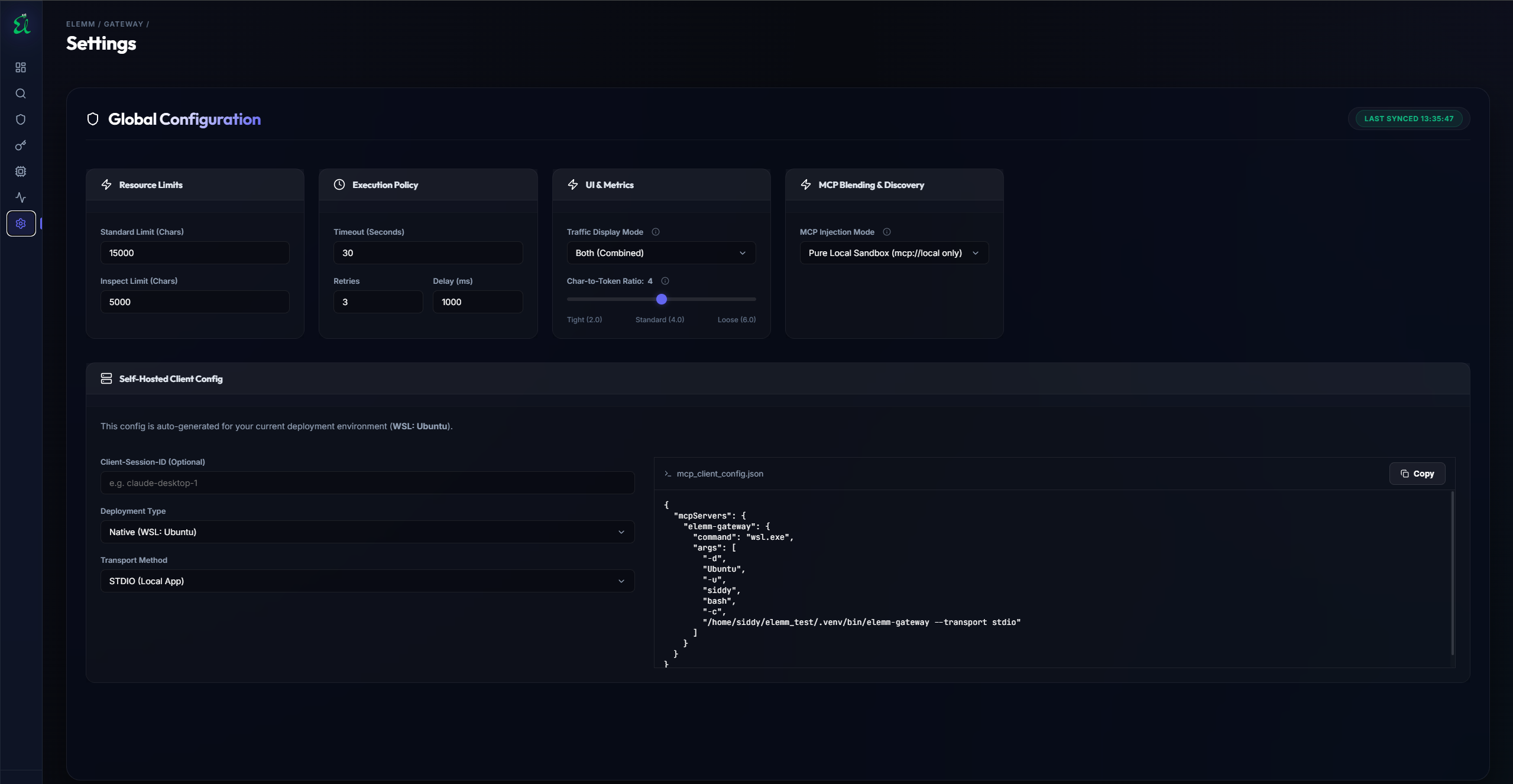Viewport: 1513px width, 784px height.
Task: Click the Char-to-Token Ratio slider handle
Action: coord(662,299)
